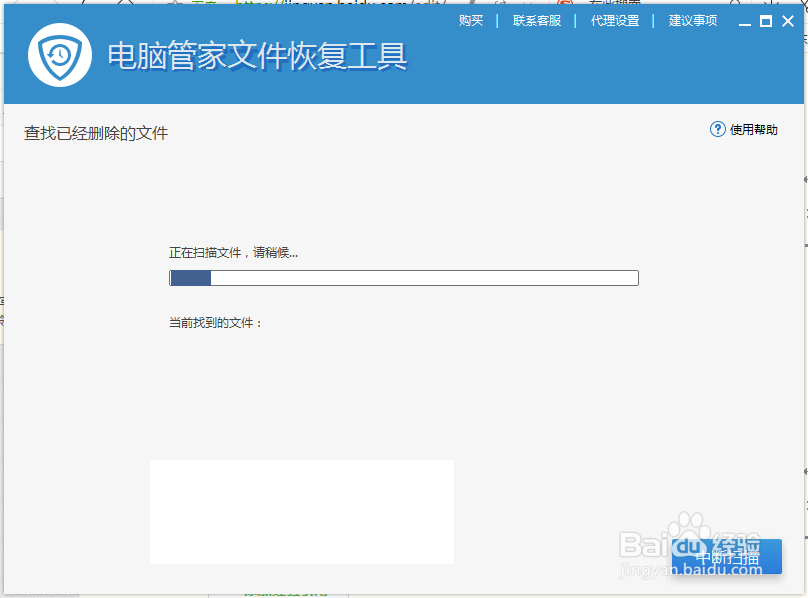
Task: Maximize the recovery tool window
Action: 766,21
